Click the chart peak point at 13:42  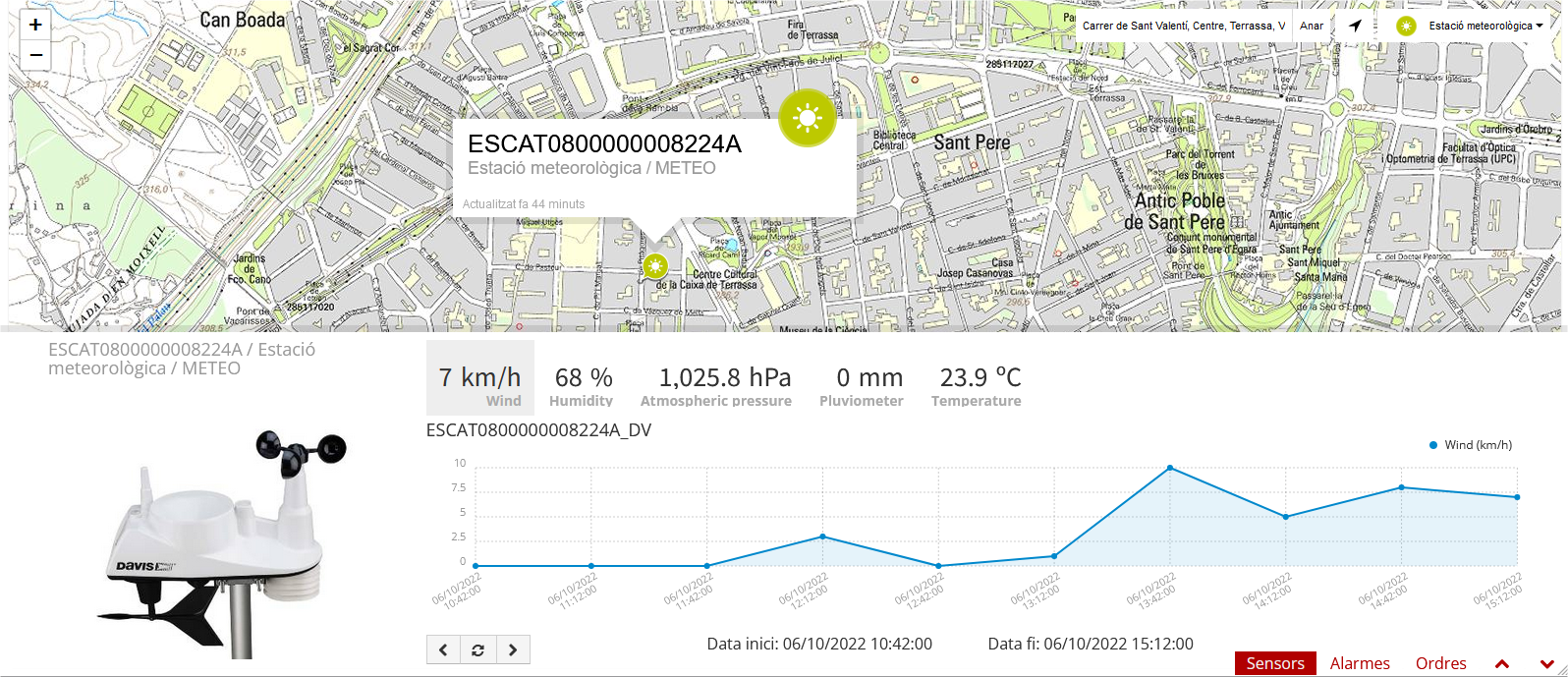click(1169, 468)
